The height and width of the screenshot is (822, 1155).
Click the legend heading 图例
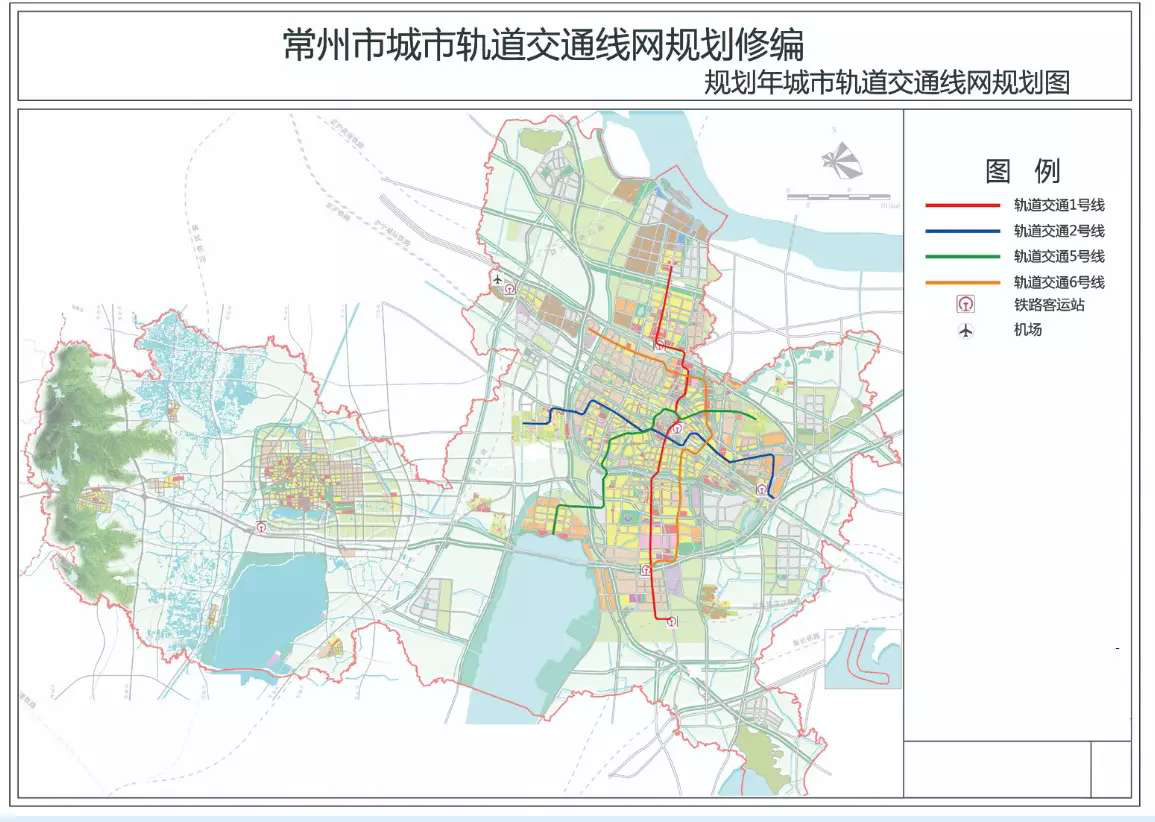coord(1023,171)
